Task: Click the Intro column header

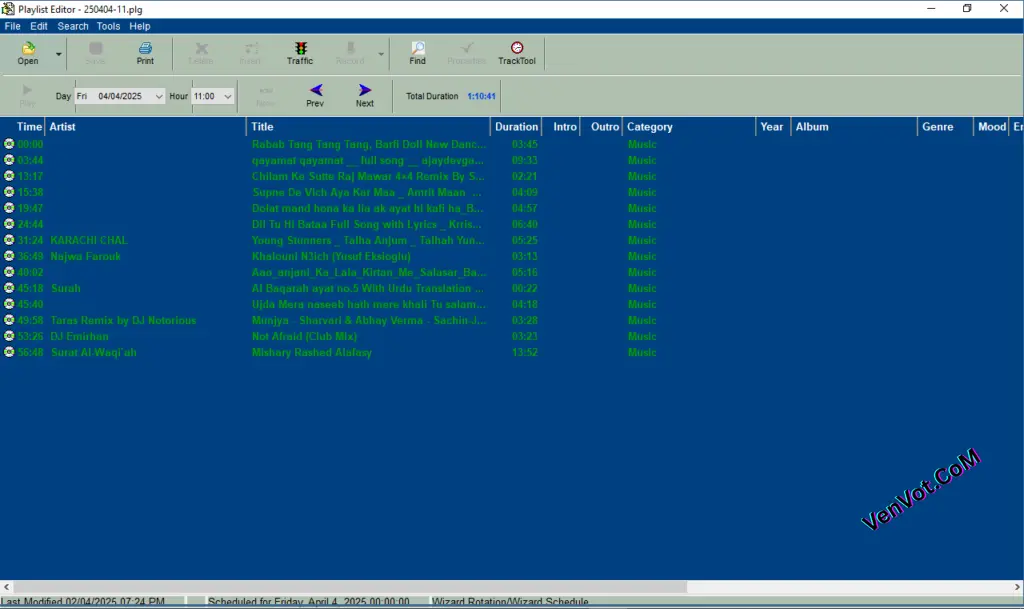Action: pos(562,127)
